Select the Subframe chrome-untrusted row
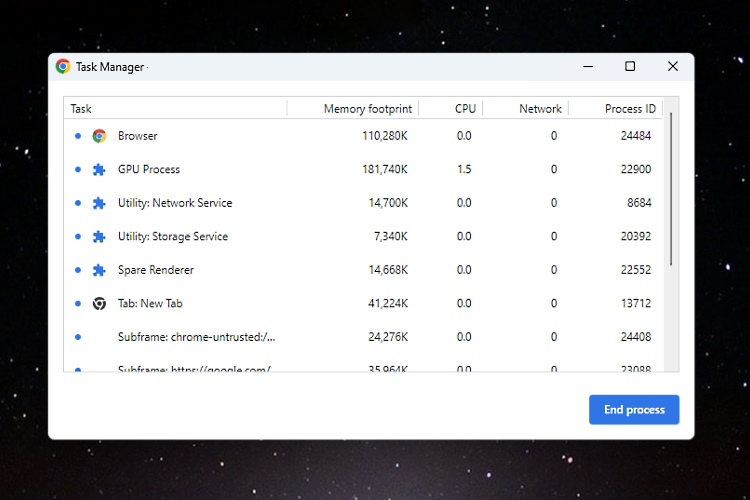This screenshot has width=750, height=500. 364,337
